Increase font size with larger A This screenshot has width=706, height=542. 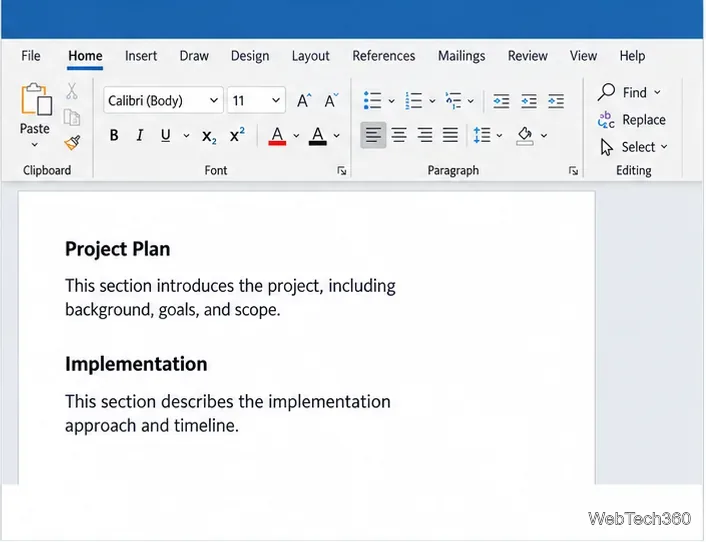pyautogui.click(x=304, y=100)
